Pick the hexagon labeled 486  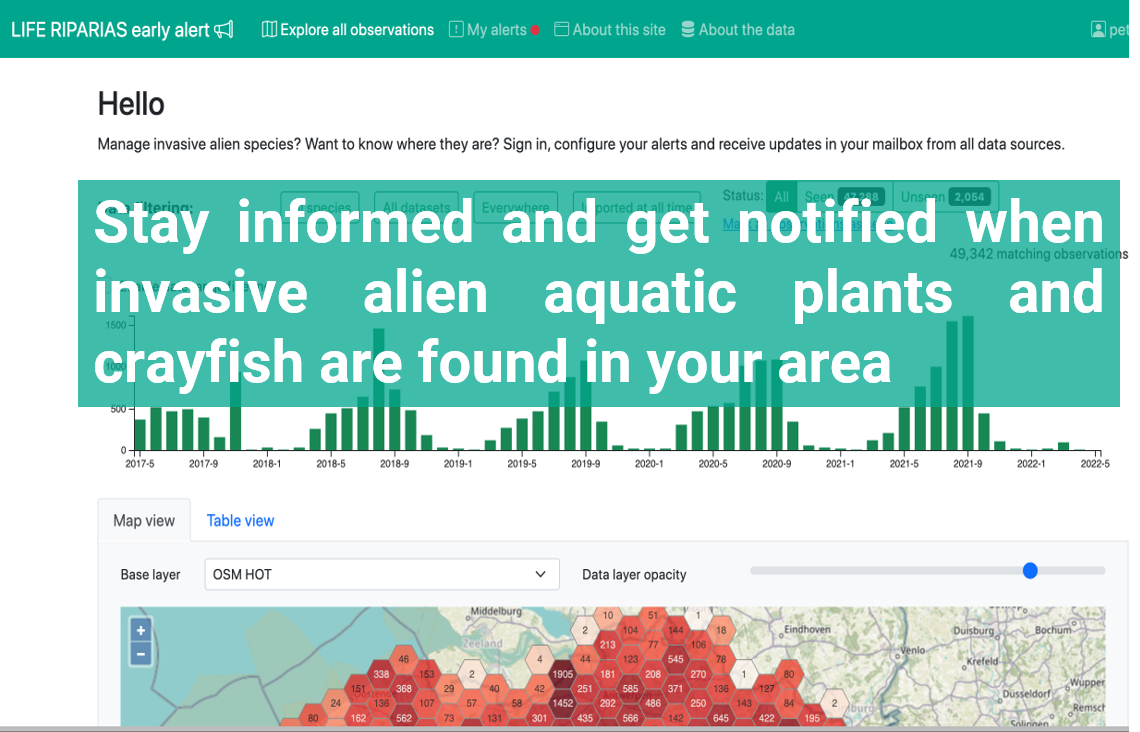click(x=653, y=703)
